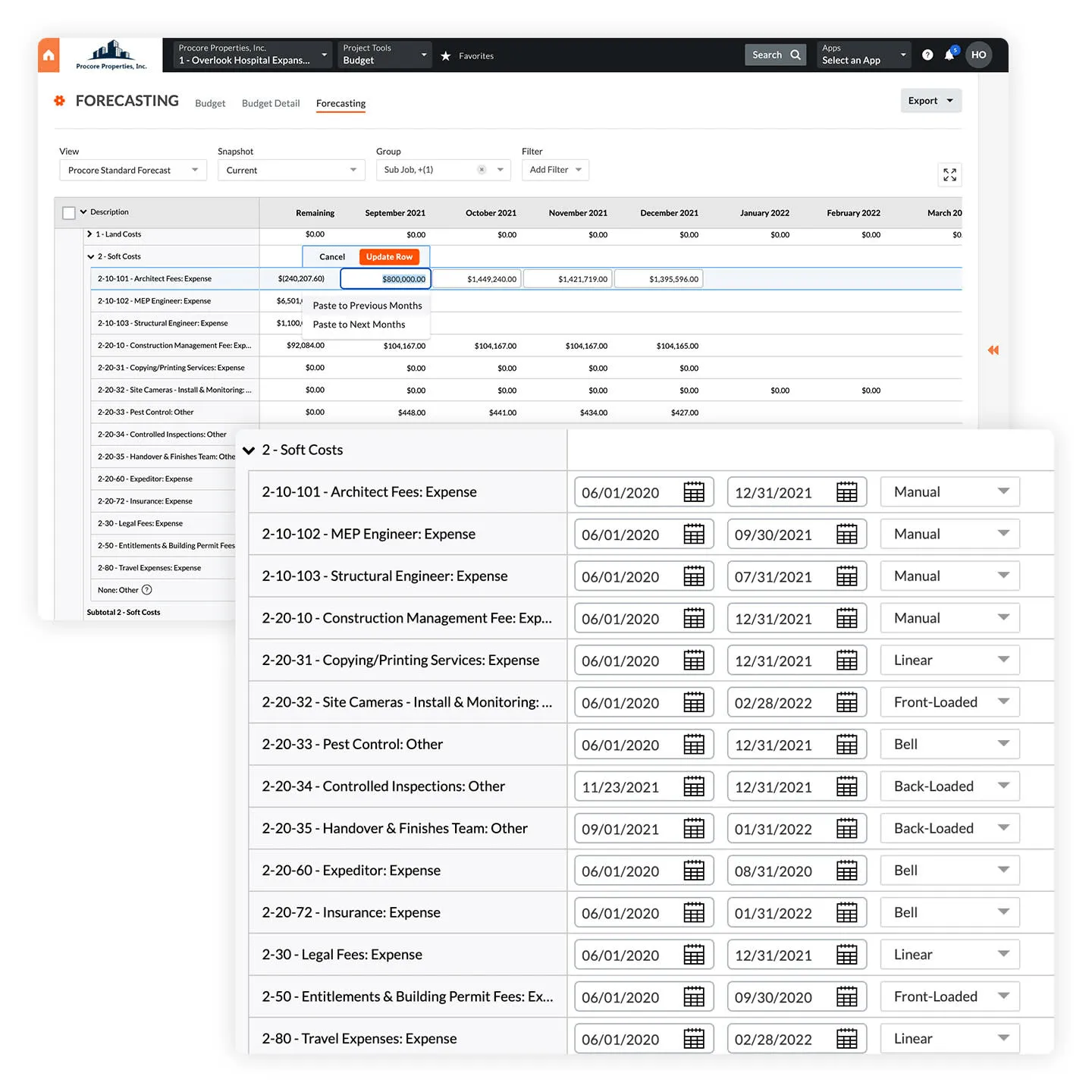Choose Paste to Next Months

click(359, 325)
